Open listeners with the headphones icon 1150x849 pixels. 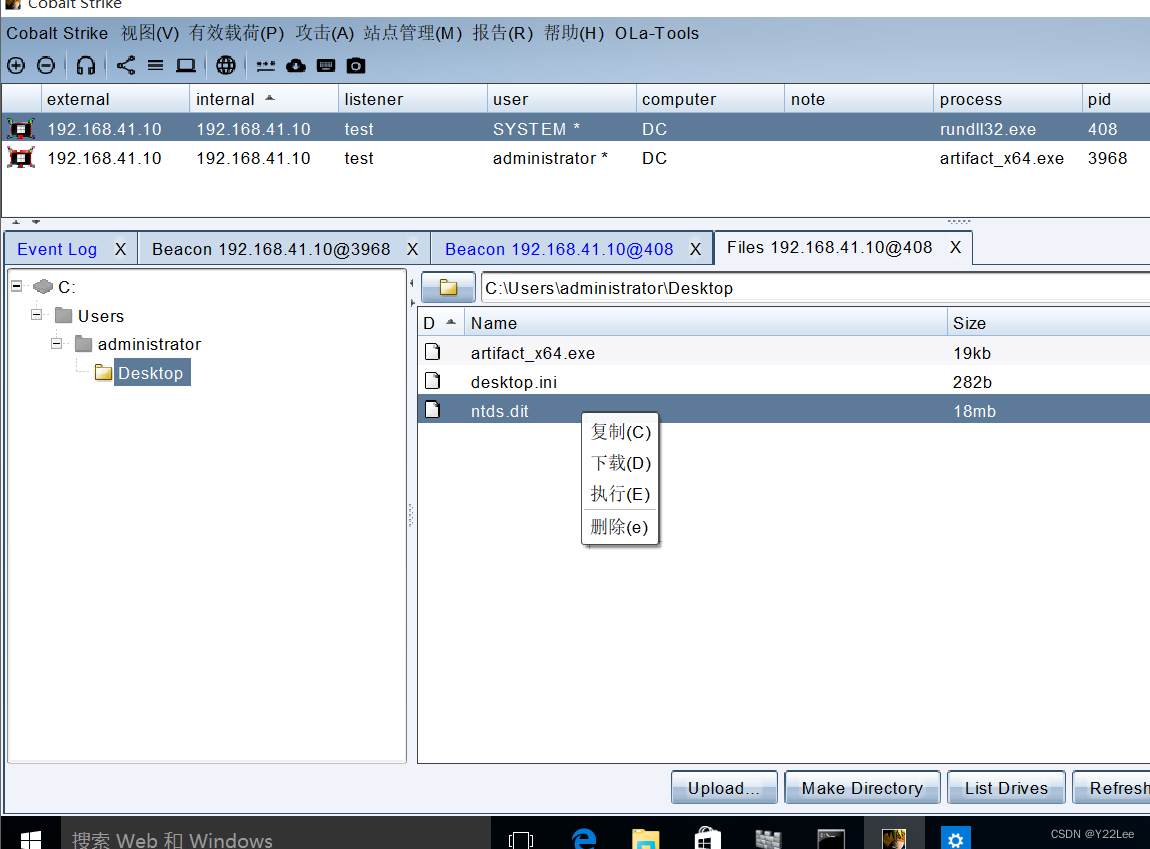point(86,66)
